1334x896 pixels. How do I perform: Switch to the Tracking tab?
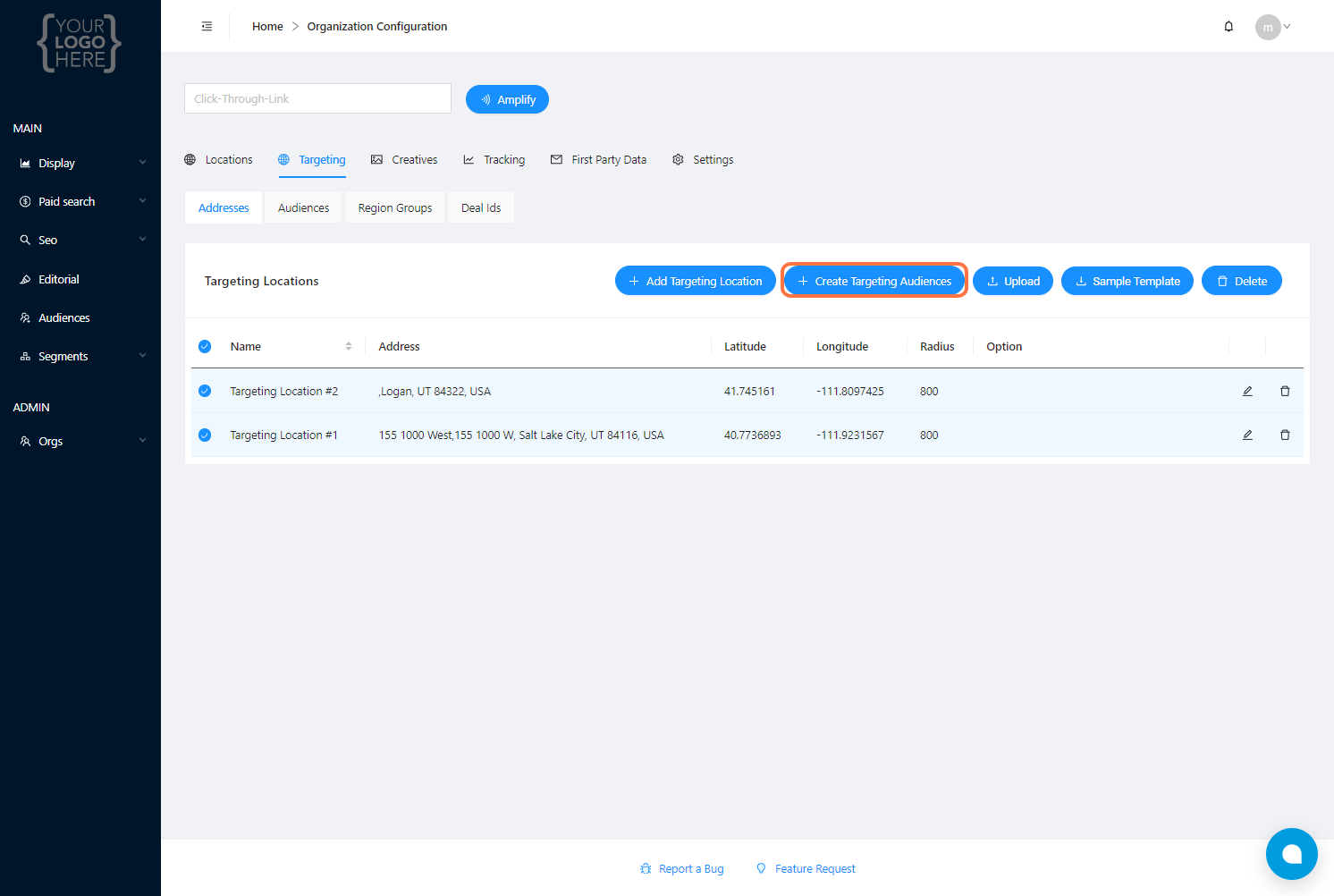click(x=494, y=160)
